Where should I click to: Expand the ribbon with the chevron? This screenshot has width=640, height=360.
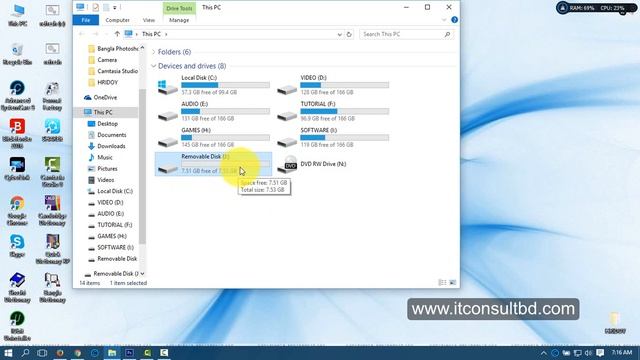tap(444, 20)
